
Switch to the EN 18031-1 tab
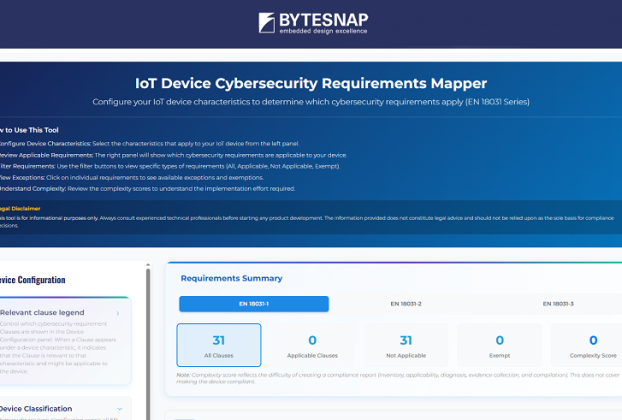point(254,303)
